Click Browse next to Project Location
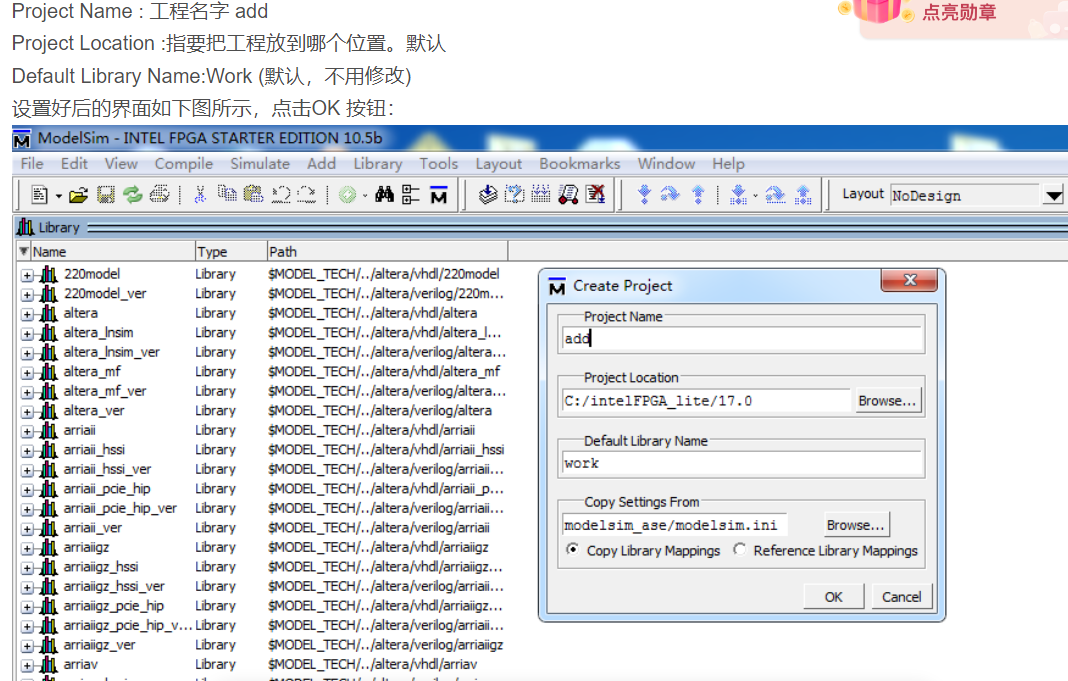This screenshot has width=1068, height=681. pos(887,400)
